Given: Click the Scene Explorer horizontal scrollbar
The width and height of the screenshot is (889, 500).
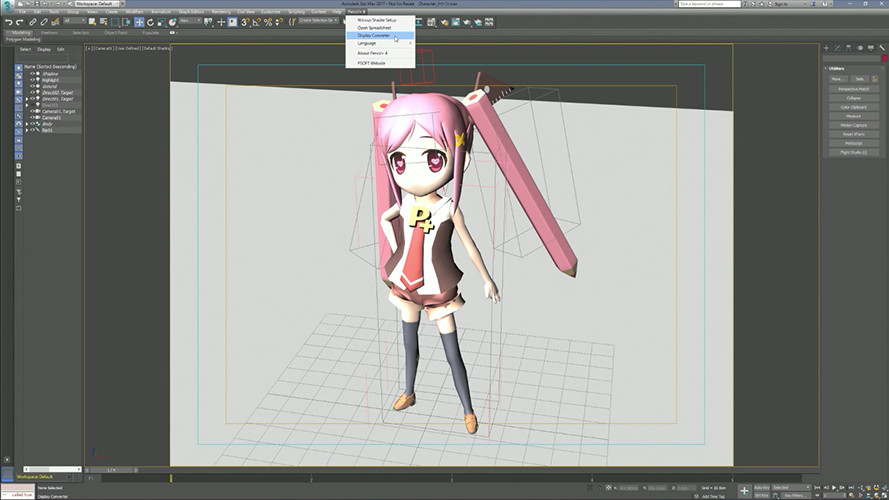Looking at the screenshot, I should [x=52, y=469].
